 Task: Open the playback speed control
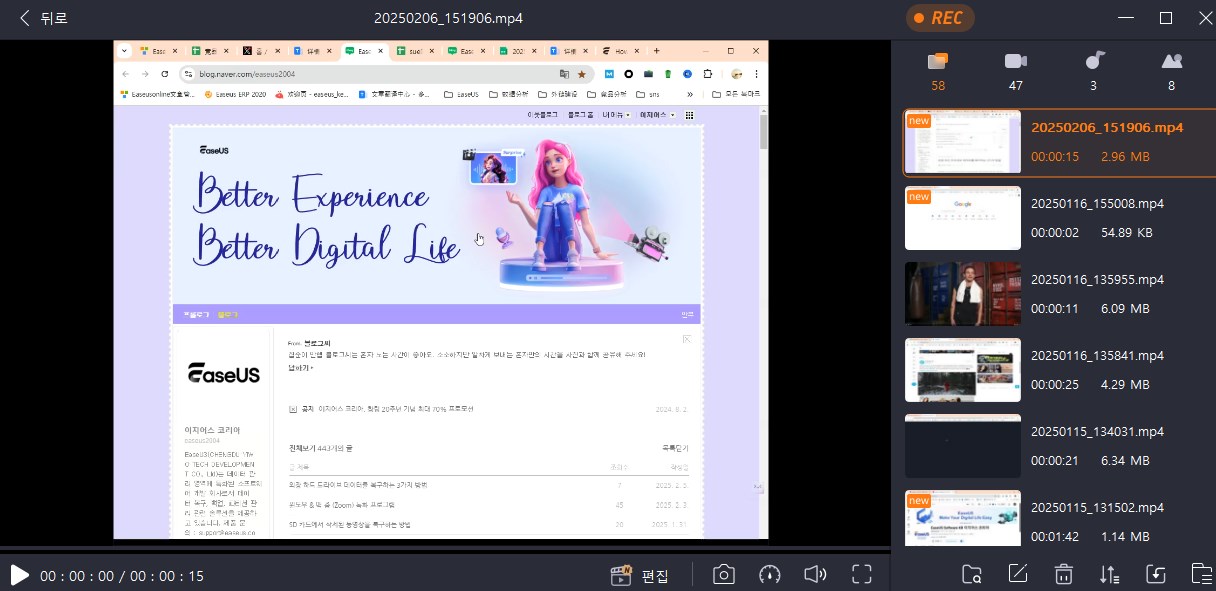769,574
